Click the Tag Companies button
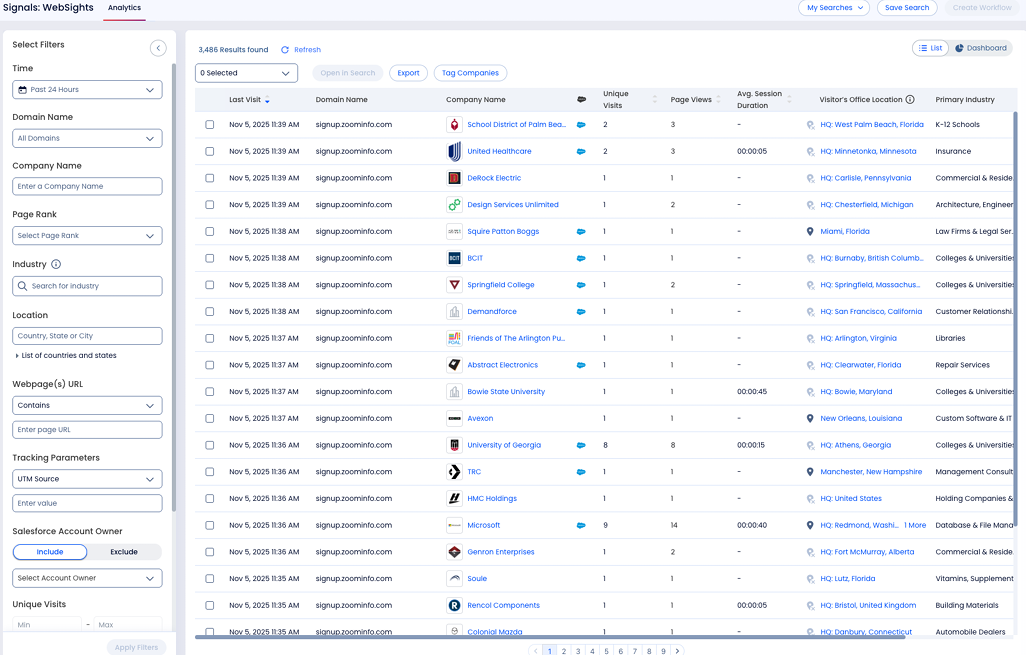Image resolution: width=1026 pixels, height=655 pixels. [470, 73]
